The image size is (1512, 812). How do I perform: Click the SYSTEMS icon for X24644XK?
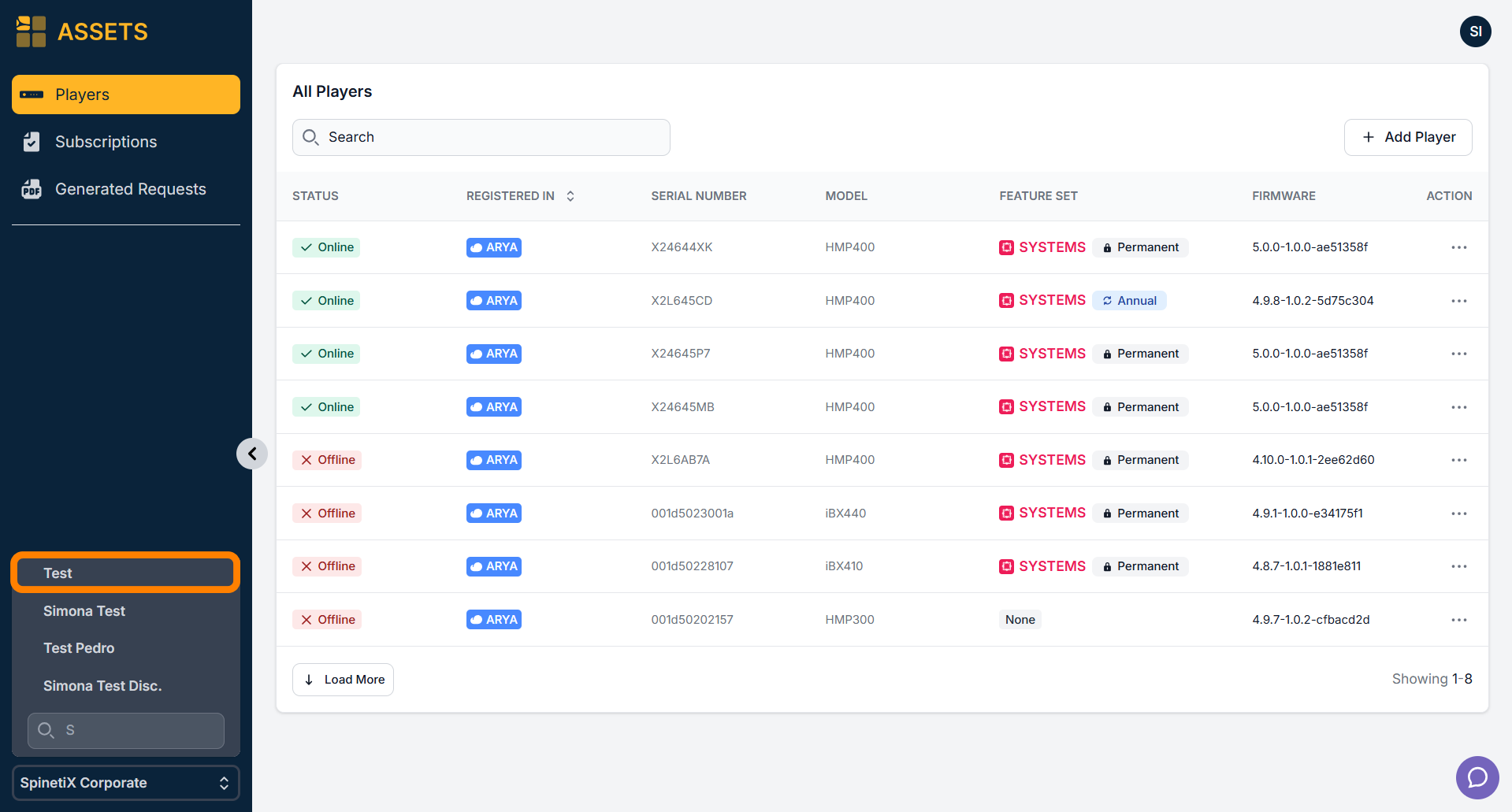(1006, 247)
